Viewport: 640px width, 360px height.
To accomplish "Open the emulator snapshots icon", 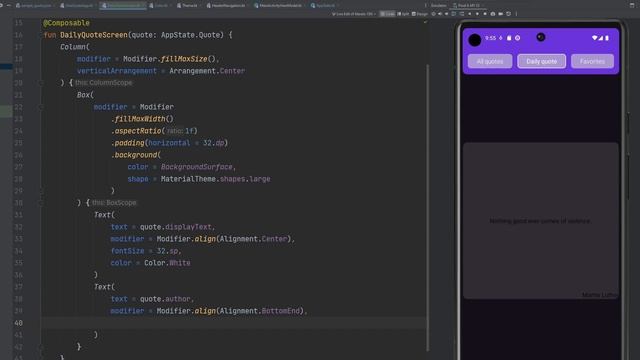I will [x=508, y=14].
